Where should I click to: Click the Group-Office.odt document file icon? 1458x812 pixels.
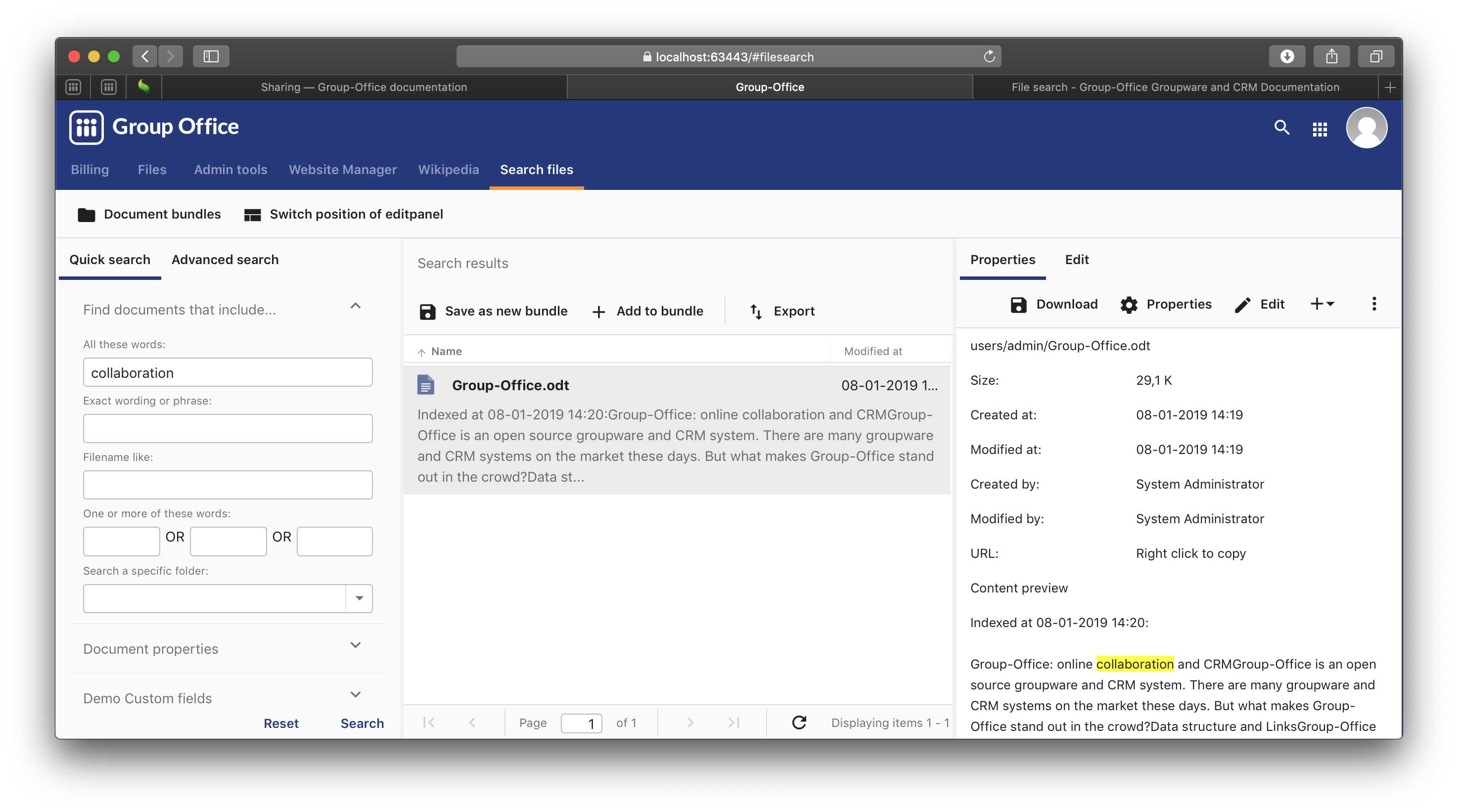click(x=426, y=385)
